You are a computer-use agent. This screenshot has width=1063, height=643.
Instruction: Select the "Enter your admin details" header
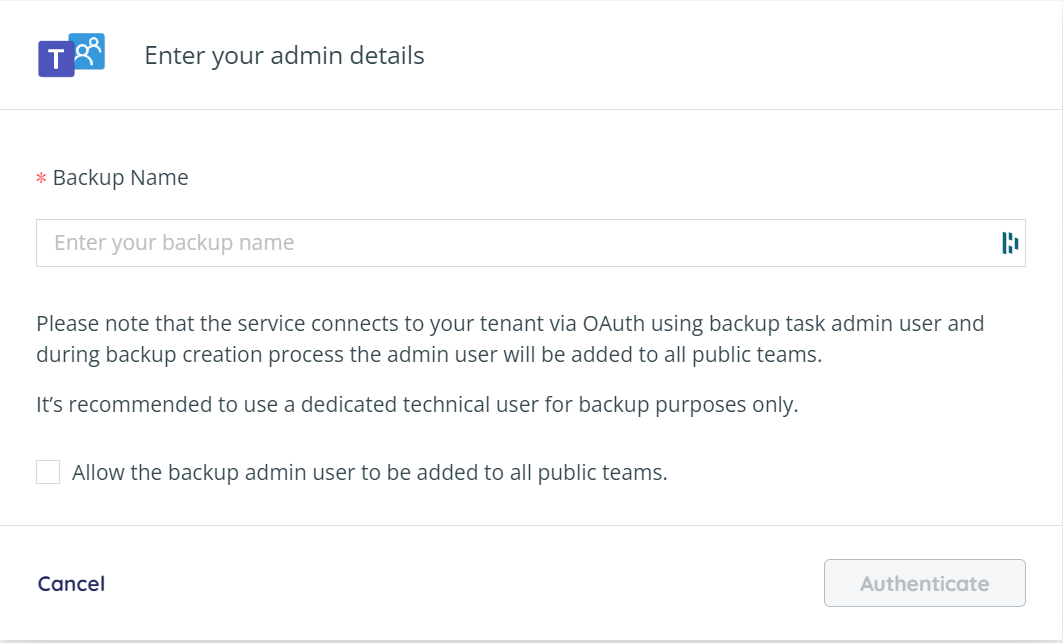tap(284, 55)
